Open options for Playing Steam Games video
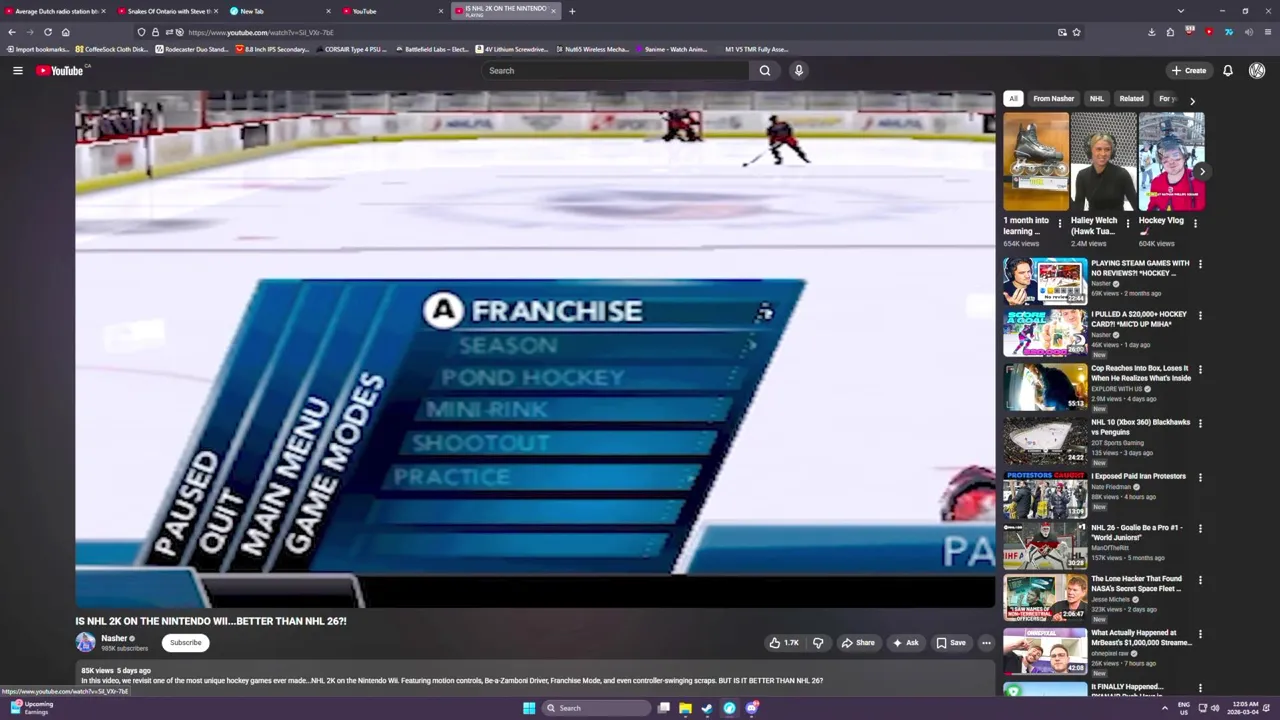 pyautogui.click(x=1200, y=264)
